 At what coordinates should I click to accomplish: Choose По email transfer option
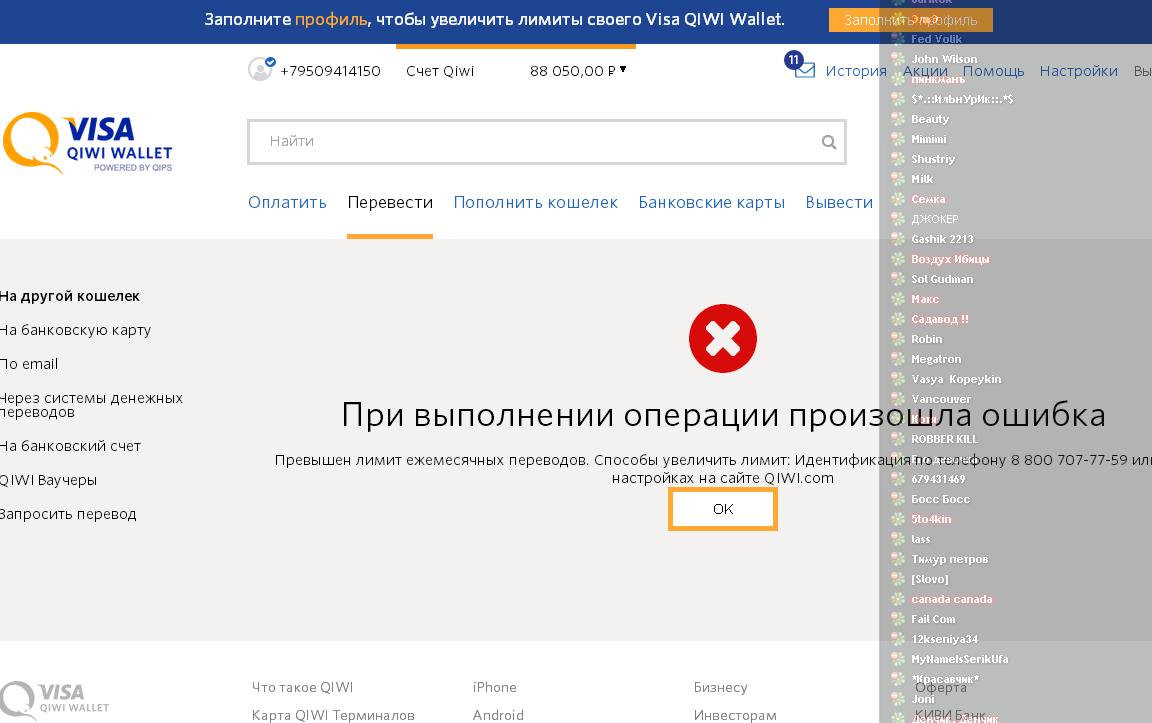coord(29,364)
